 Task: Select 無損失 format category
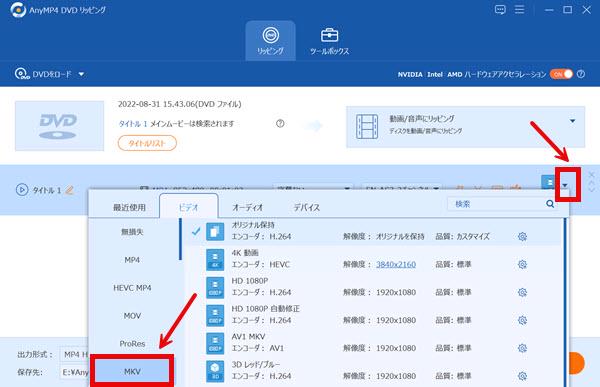click(x=132, y=232)
